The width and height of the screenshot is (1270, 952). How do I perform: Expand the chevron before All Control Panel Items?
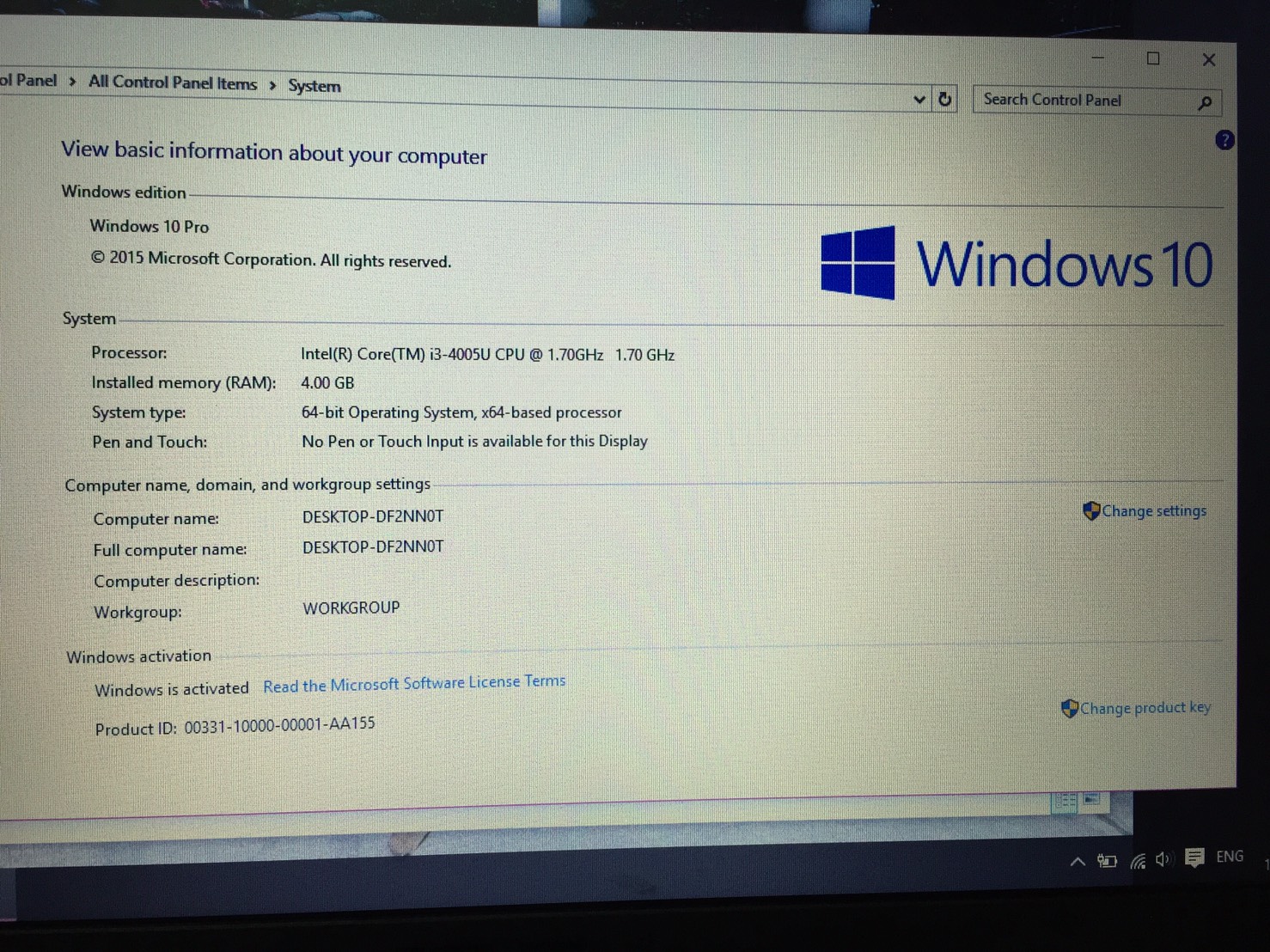[x=72, y=82]
